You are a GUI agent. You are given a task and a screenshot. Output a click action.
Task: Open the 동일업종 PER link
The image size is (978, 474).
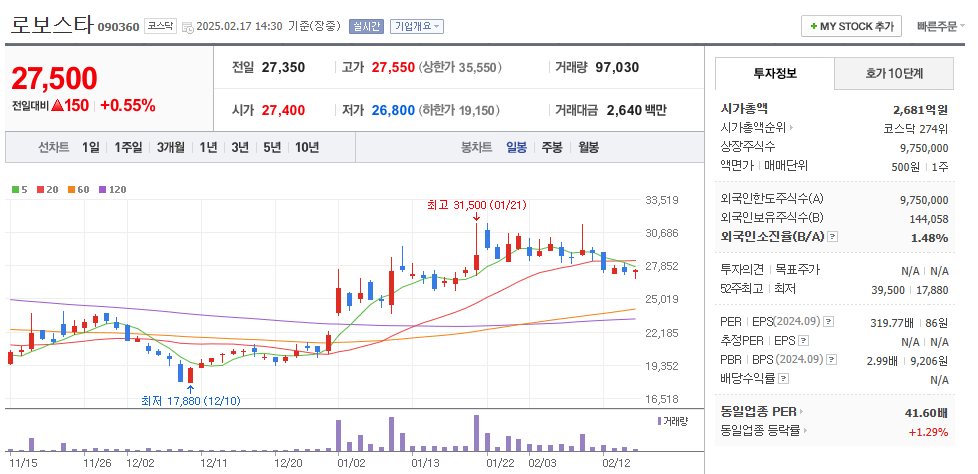(759, 412)
